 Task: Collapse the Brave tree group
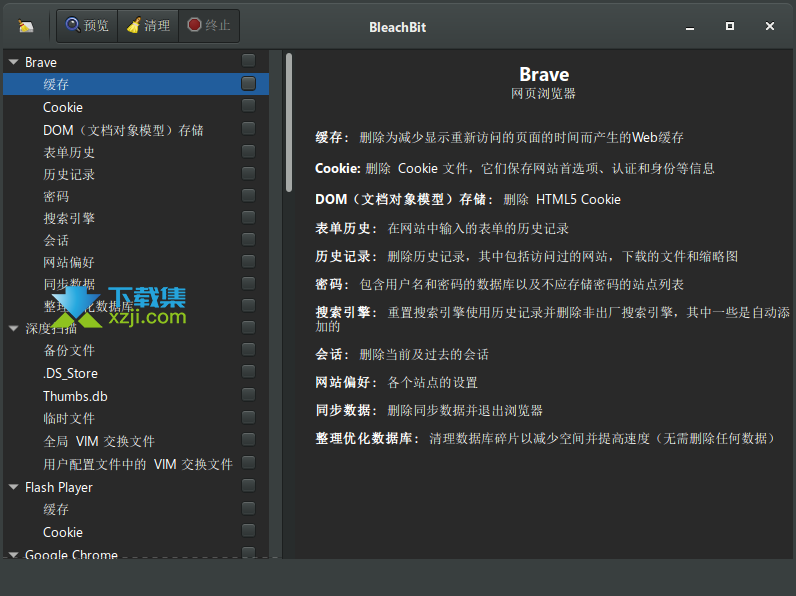click(x=14, y=62)
